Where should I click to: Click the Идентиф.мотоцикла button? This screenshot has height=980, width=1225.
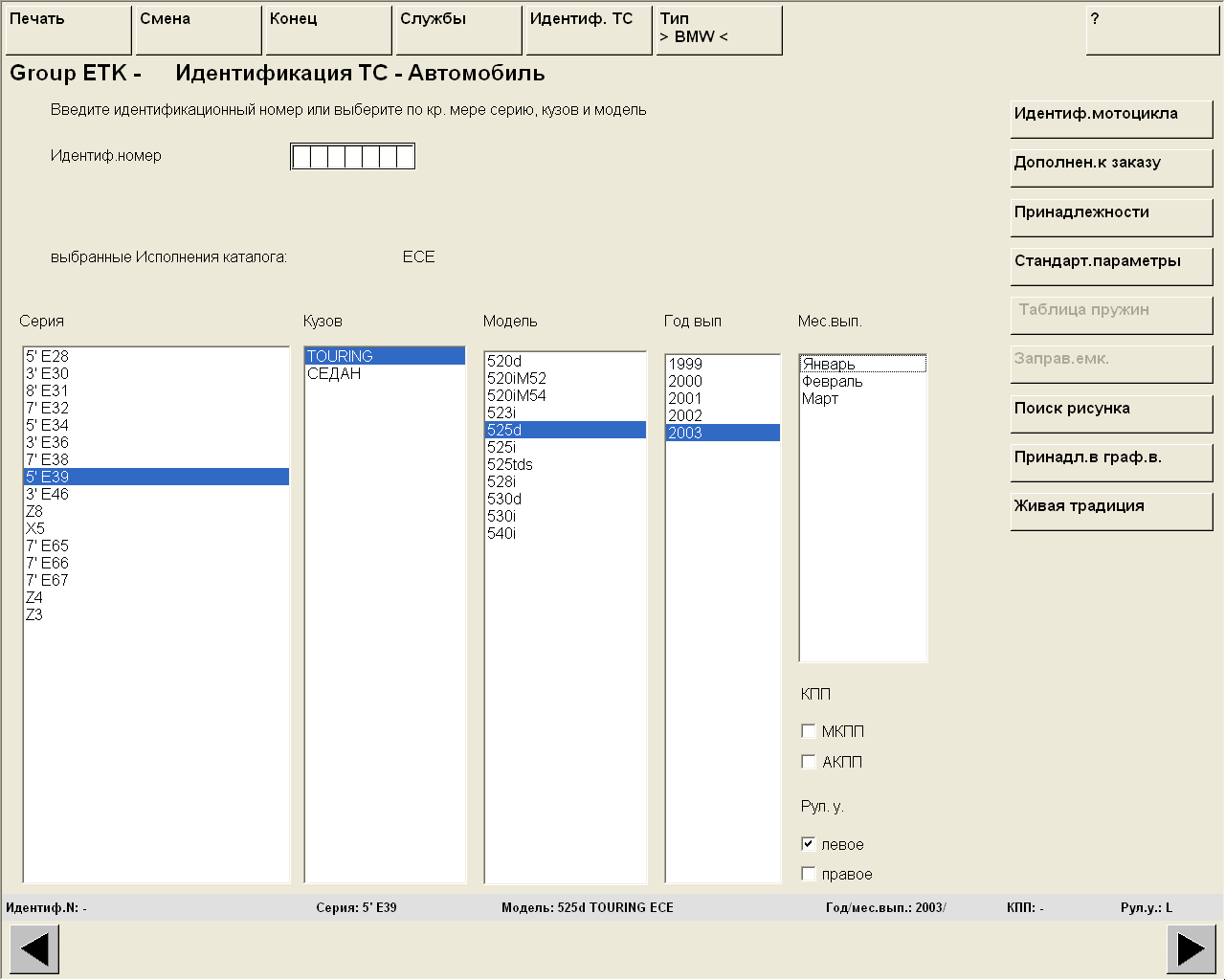[x=1112, y=120]
